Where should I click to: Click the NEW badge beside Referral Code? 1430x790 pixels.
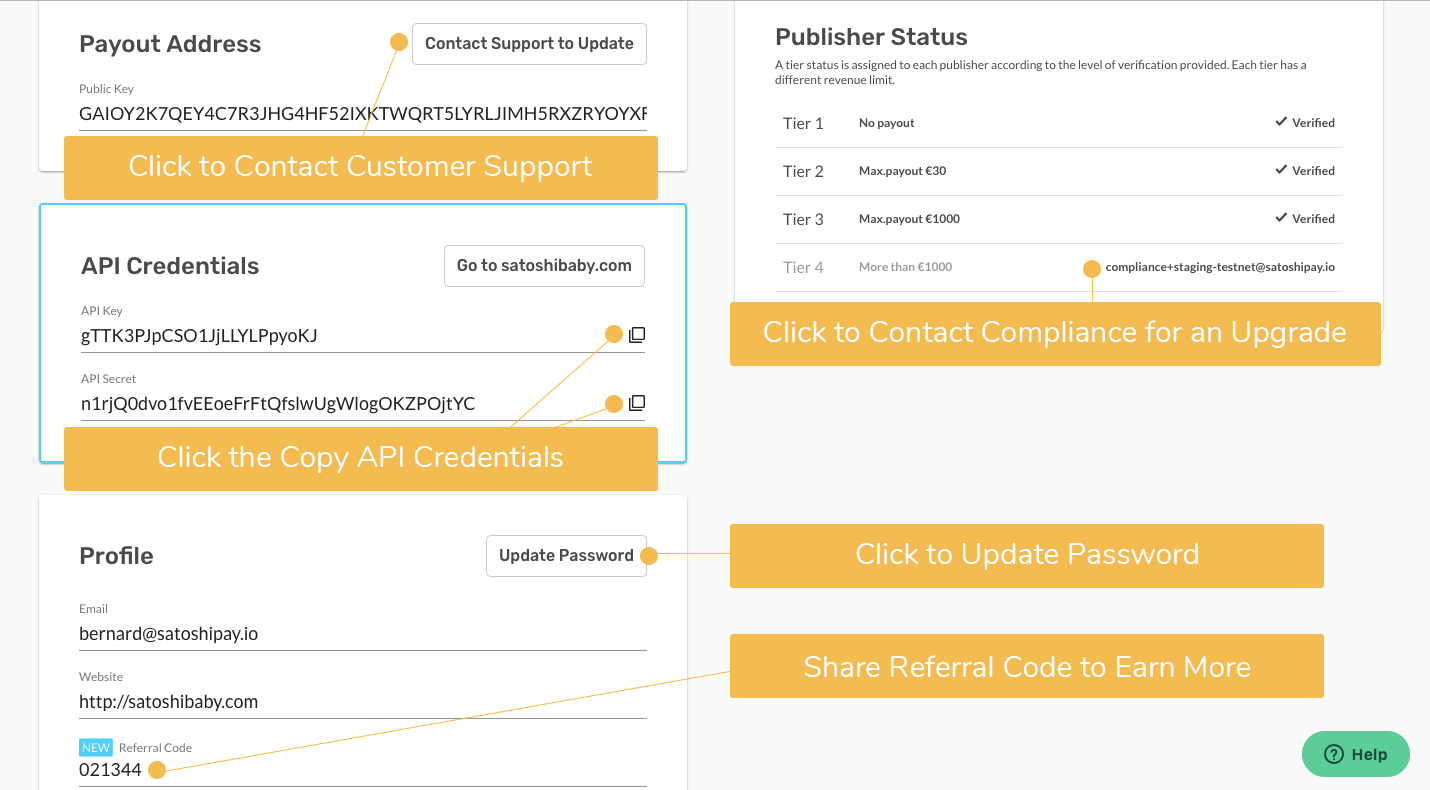click(96, 747)
